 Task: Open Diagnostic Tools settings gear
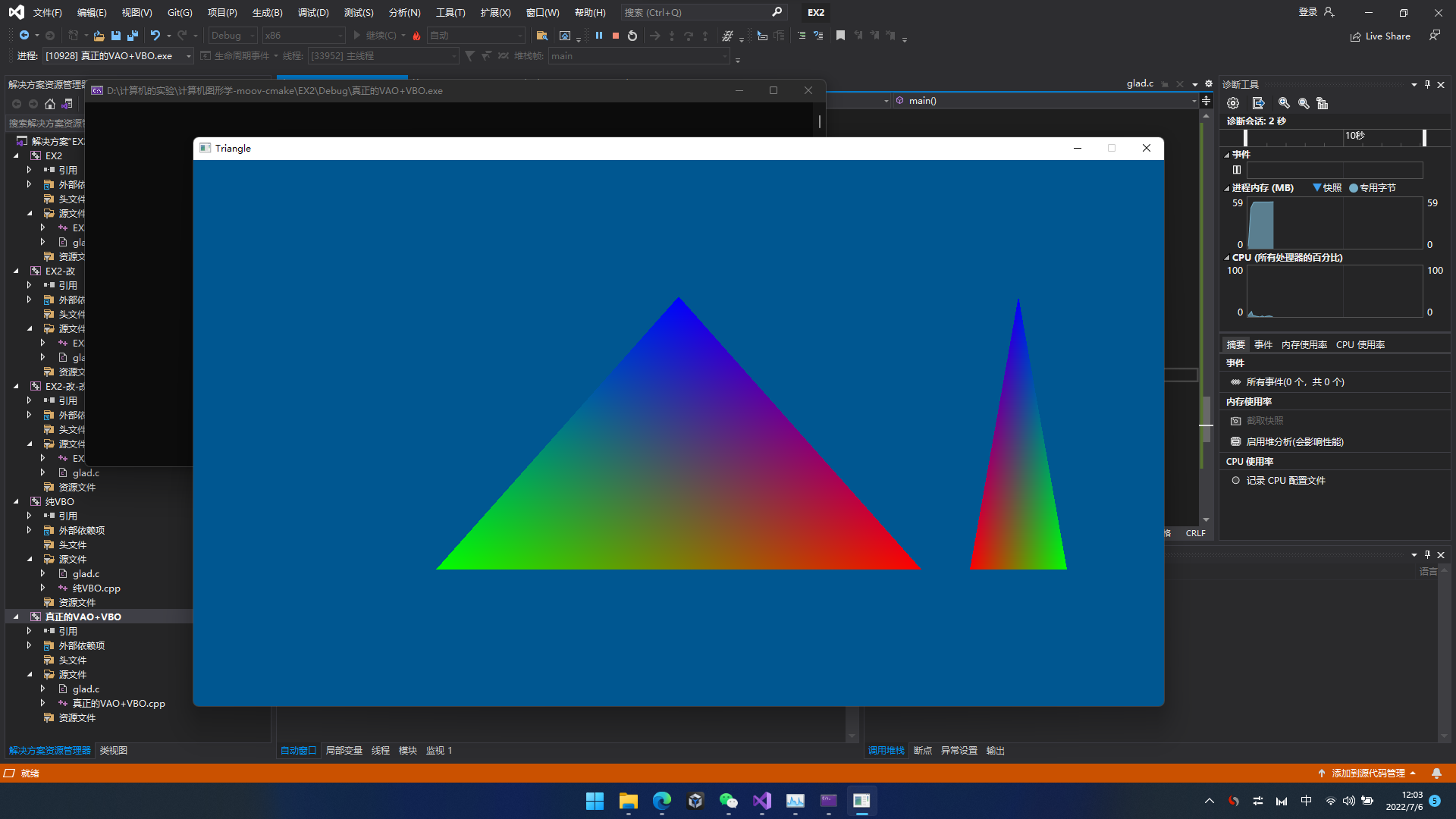1233,103
